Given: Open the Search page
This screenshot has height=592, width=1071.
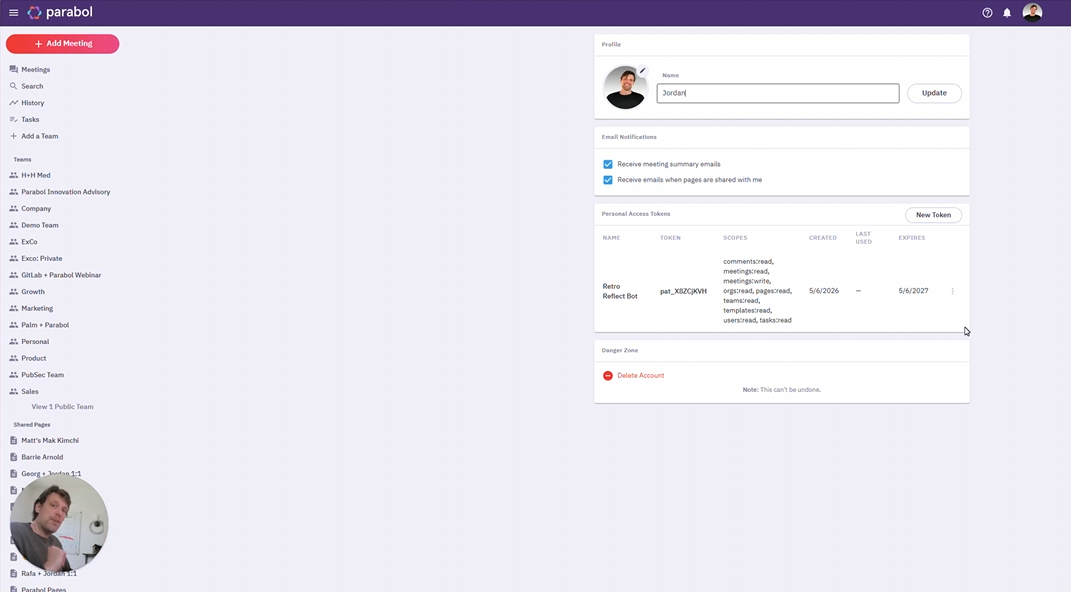Looking at the screenshot, I should click(32, 86).
